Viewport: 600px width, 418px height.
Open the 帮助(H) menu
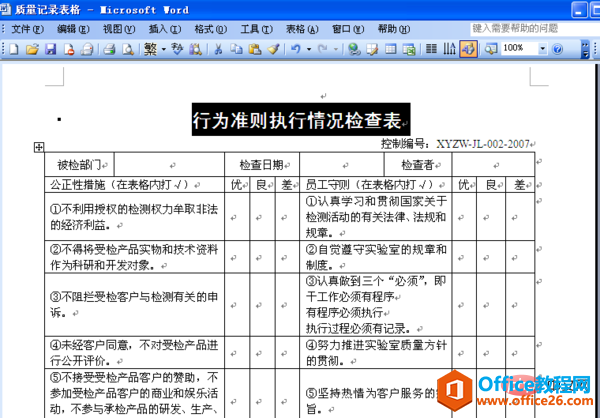pos(394,29)
